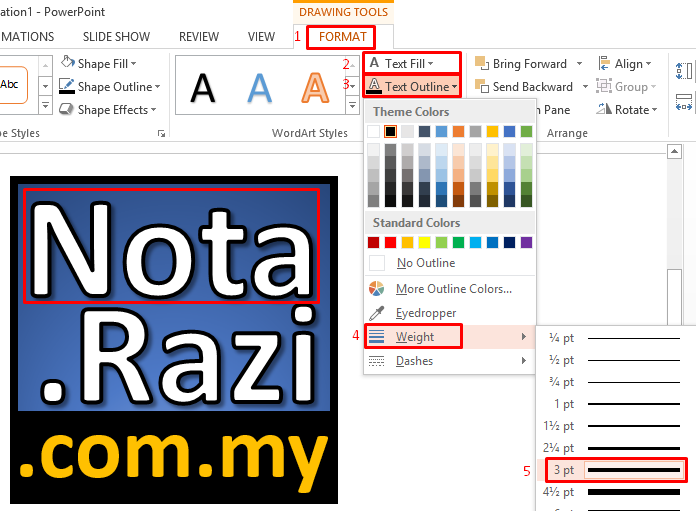The height and width of the screenshot is (511, 696).
Task: Pick the orange theme color swatch
Action: click(x=459, y=131)
